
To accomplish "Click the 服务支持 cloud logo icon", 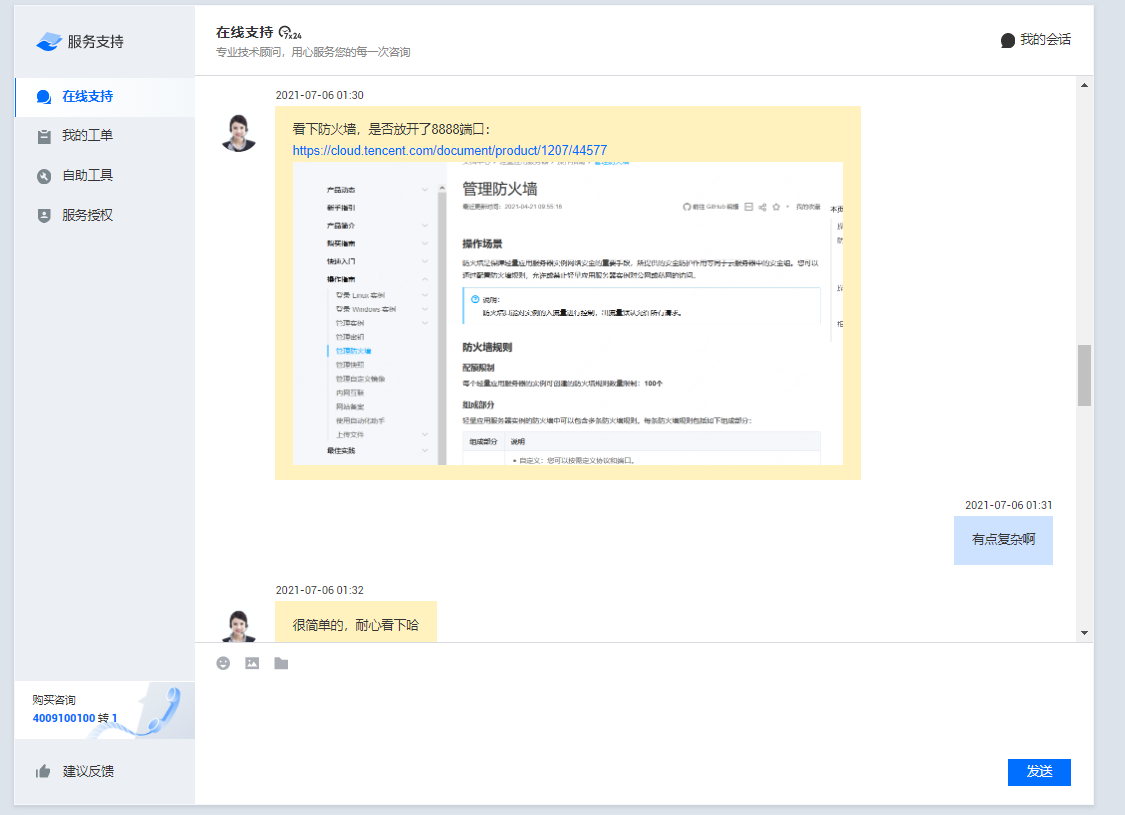I will point(49,42).
